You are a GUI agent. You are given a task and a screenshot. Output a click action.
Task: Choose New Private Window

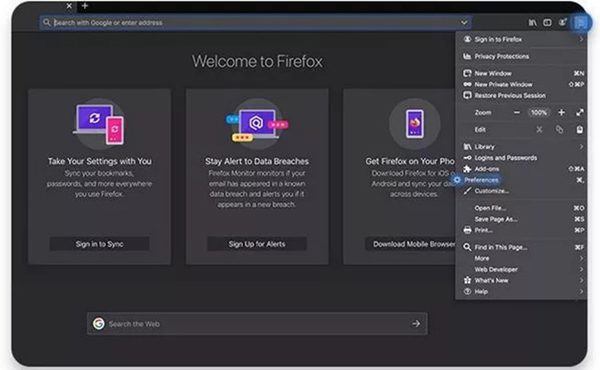pyautogui.click(x=521, y=84)
